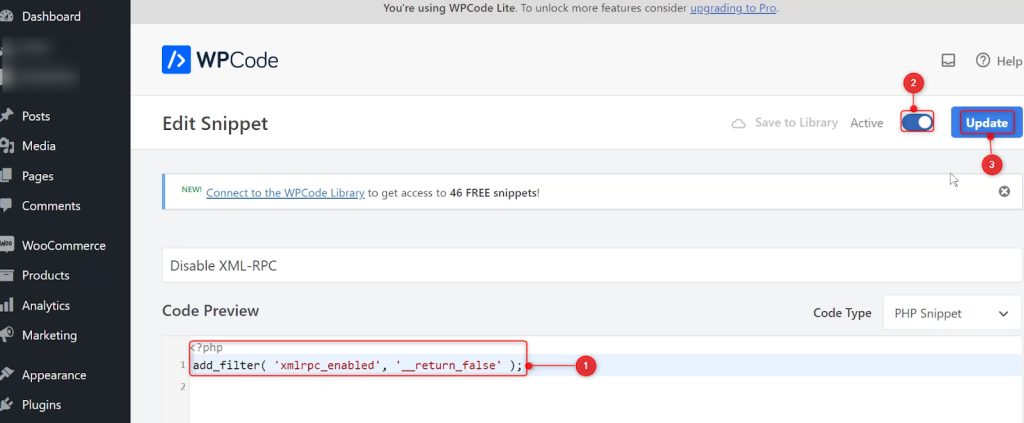The width and height of the screenshot is (1024, 423).
Task: Click the Help question mark icon
Action: 983,60
